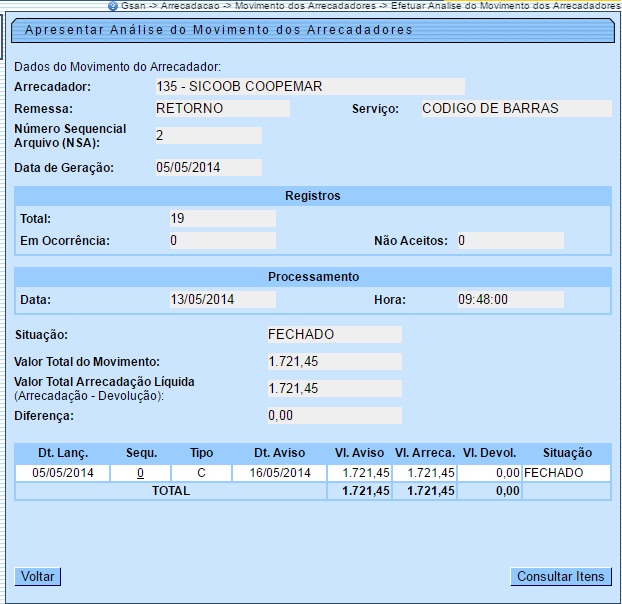Viewport: 622px width, 604px height.
Task: Open the Sequ. link value 0
Action: 141,472
